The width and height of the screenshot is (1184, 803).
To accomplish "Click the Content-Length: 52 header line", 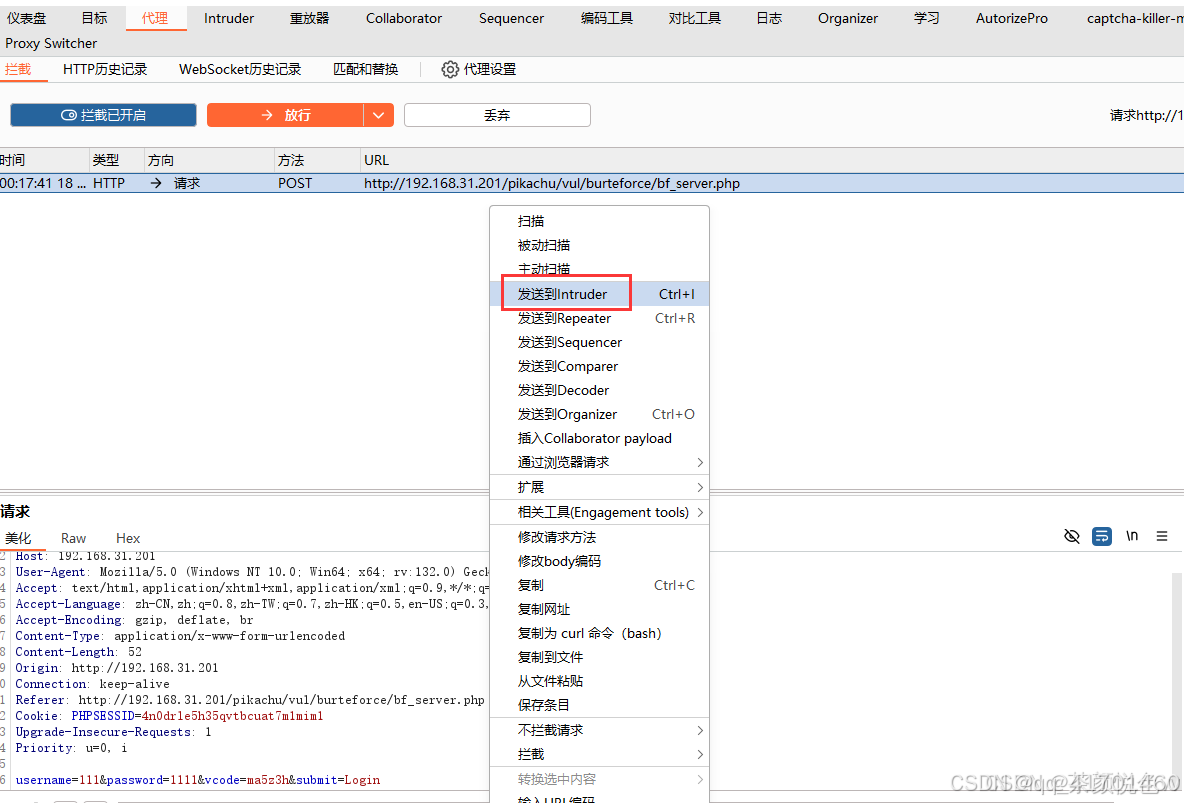I will [x=79, y=652].
